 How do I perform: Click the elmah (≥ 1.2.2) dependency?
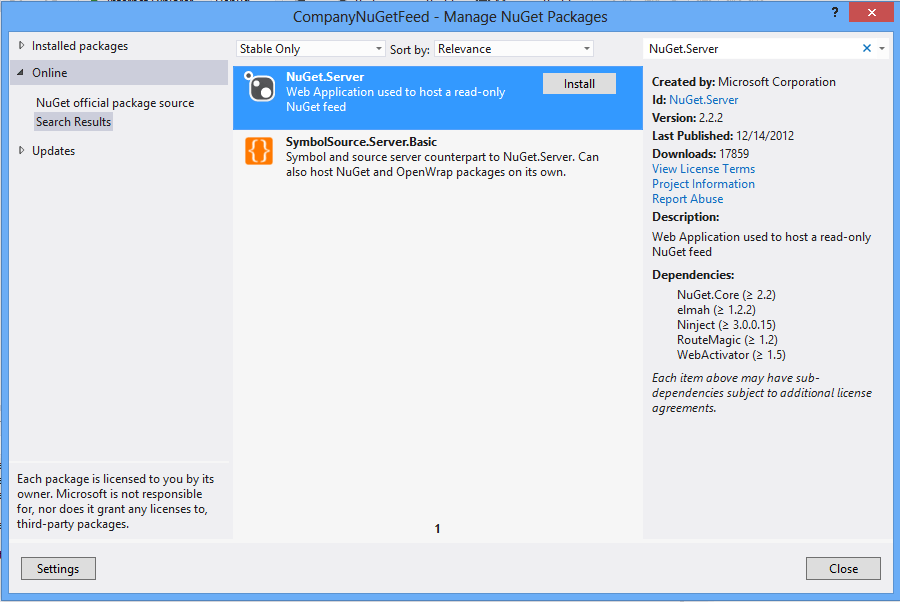pyautogui.click(x=716, y=310)
